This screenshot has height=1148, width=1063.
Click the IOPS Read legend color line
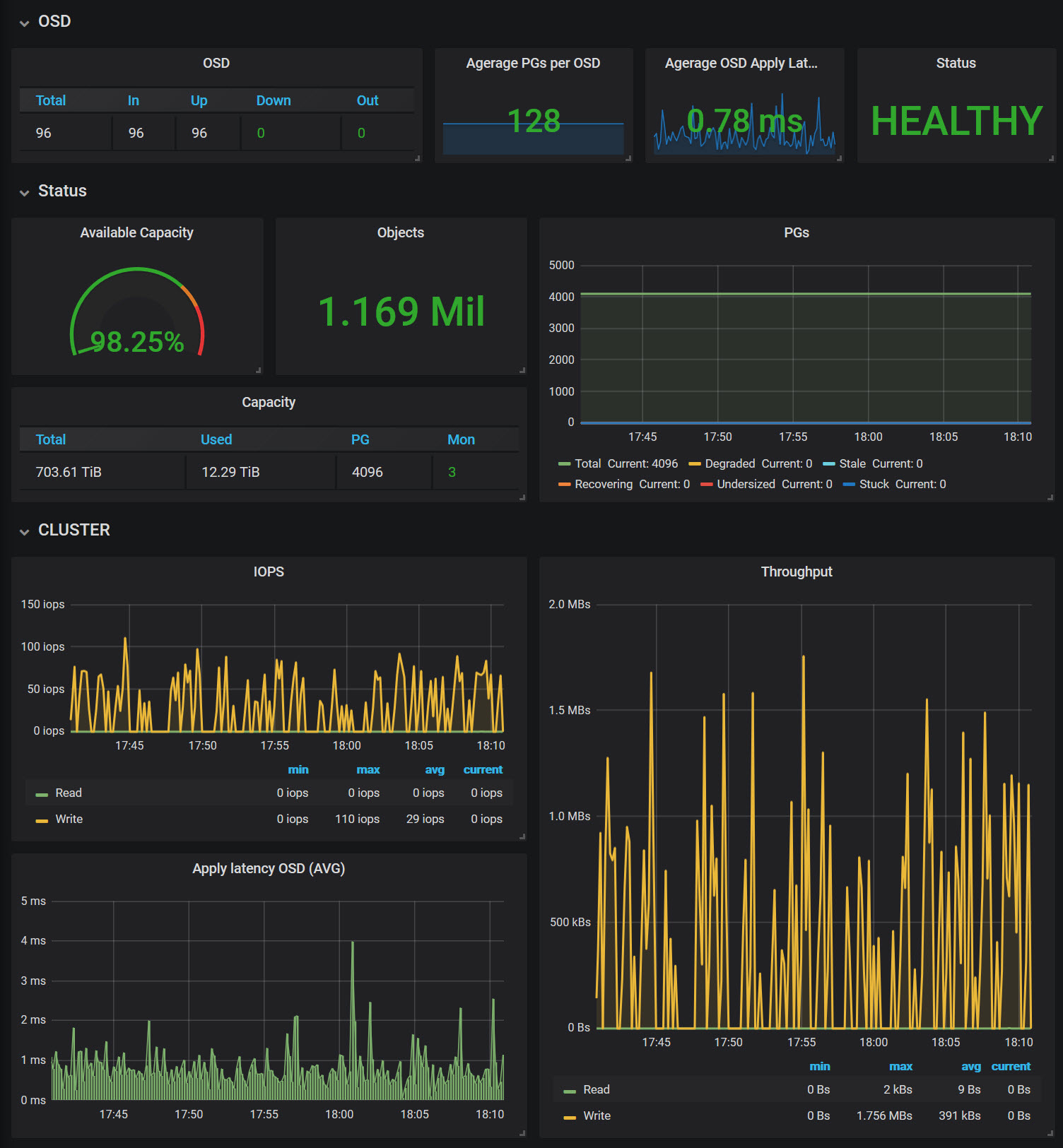tap(42, 795)
